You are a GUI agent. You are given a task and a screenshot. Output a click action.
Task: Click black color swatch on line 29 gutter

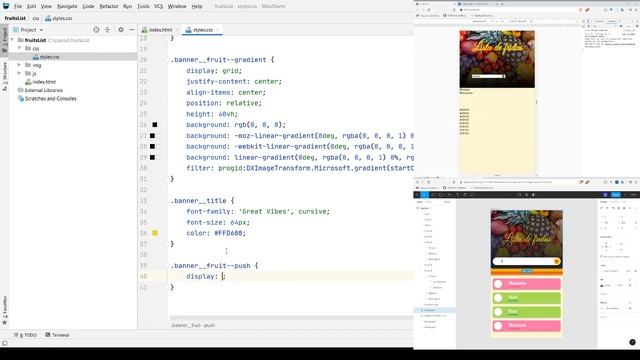(152, 157)
